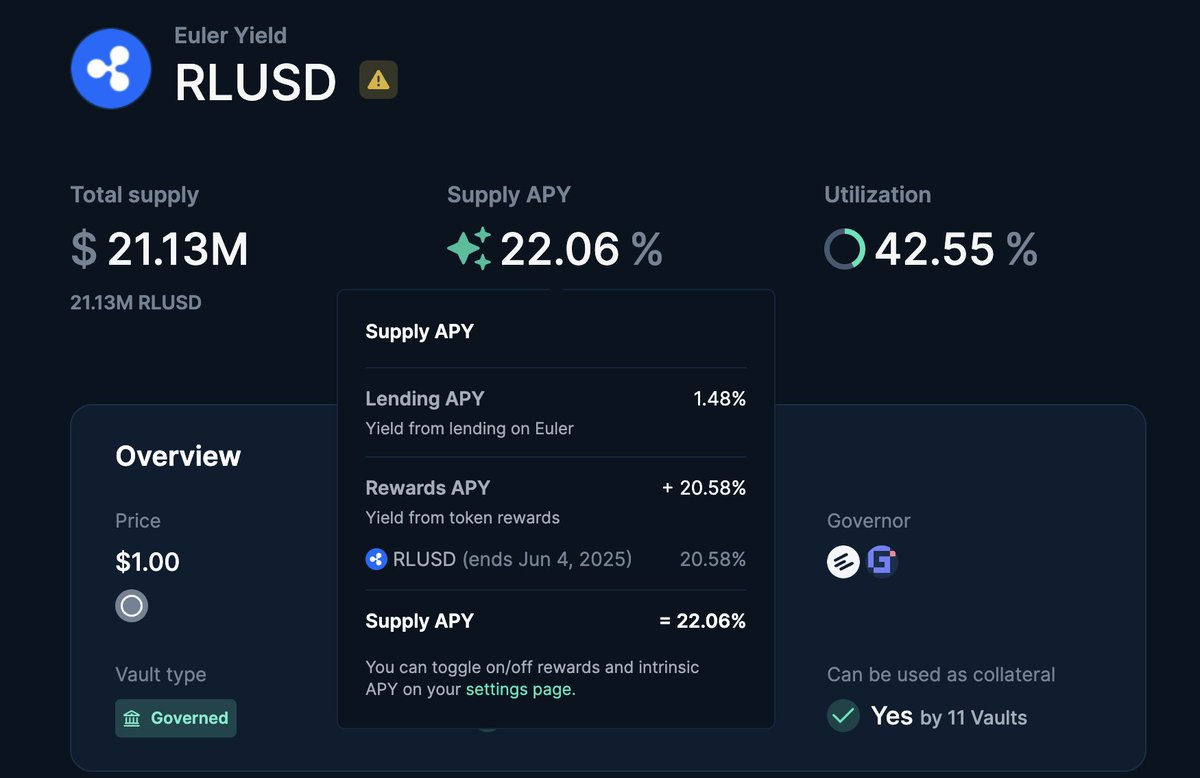Click the grey price oracle circle icon

click(x=132, y=605)
